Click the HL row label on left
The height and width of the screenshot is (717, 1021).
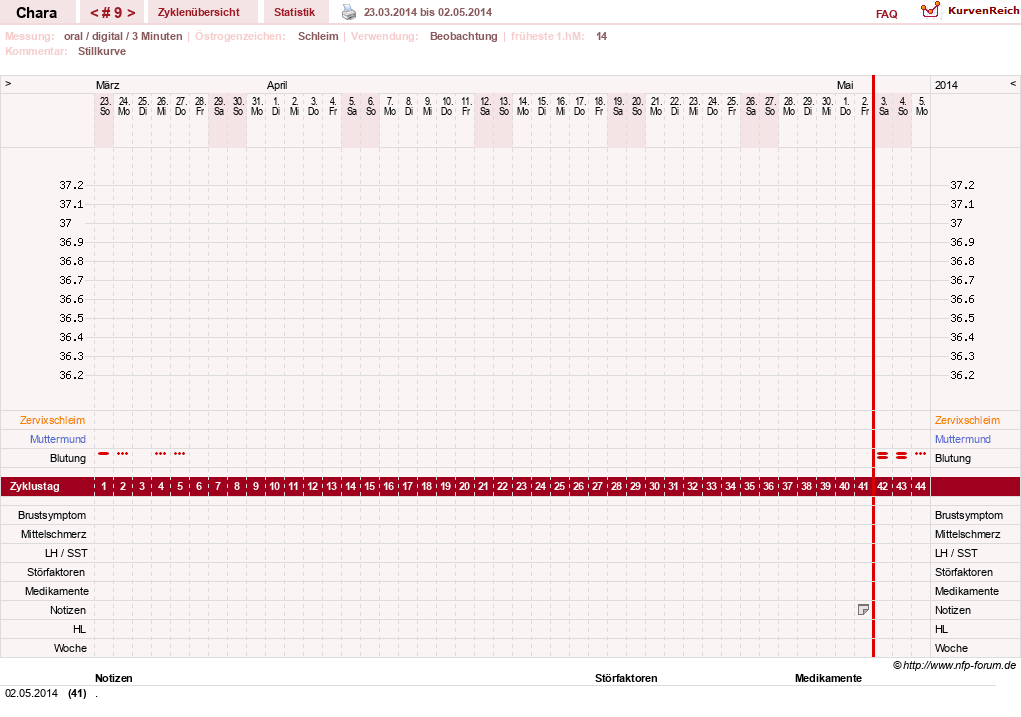(x=79, y=629)
